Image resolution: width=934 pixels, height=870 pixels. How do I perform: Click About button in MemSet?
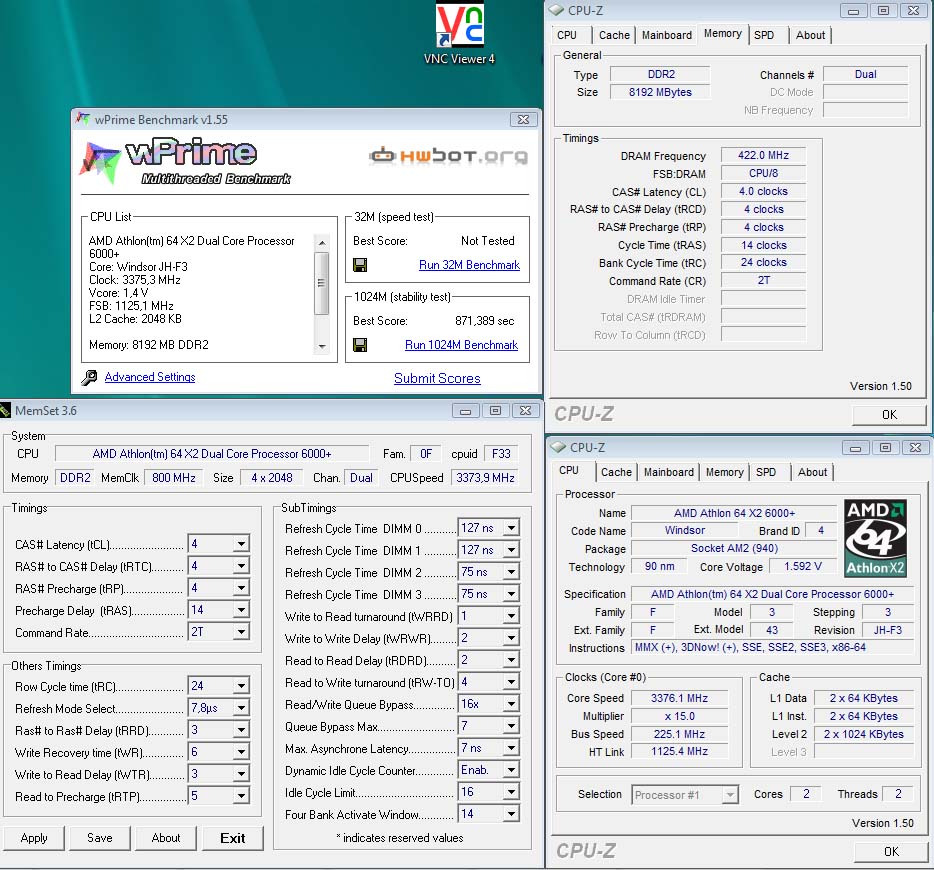[x=166, y=838]
